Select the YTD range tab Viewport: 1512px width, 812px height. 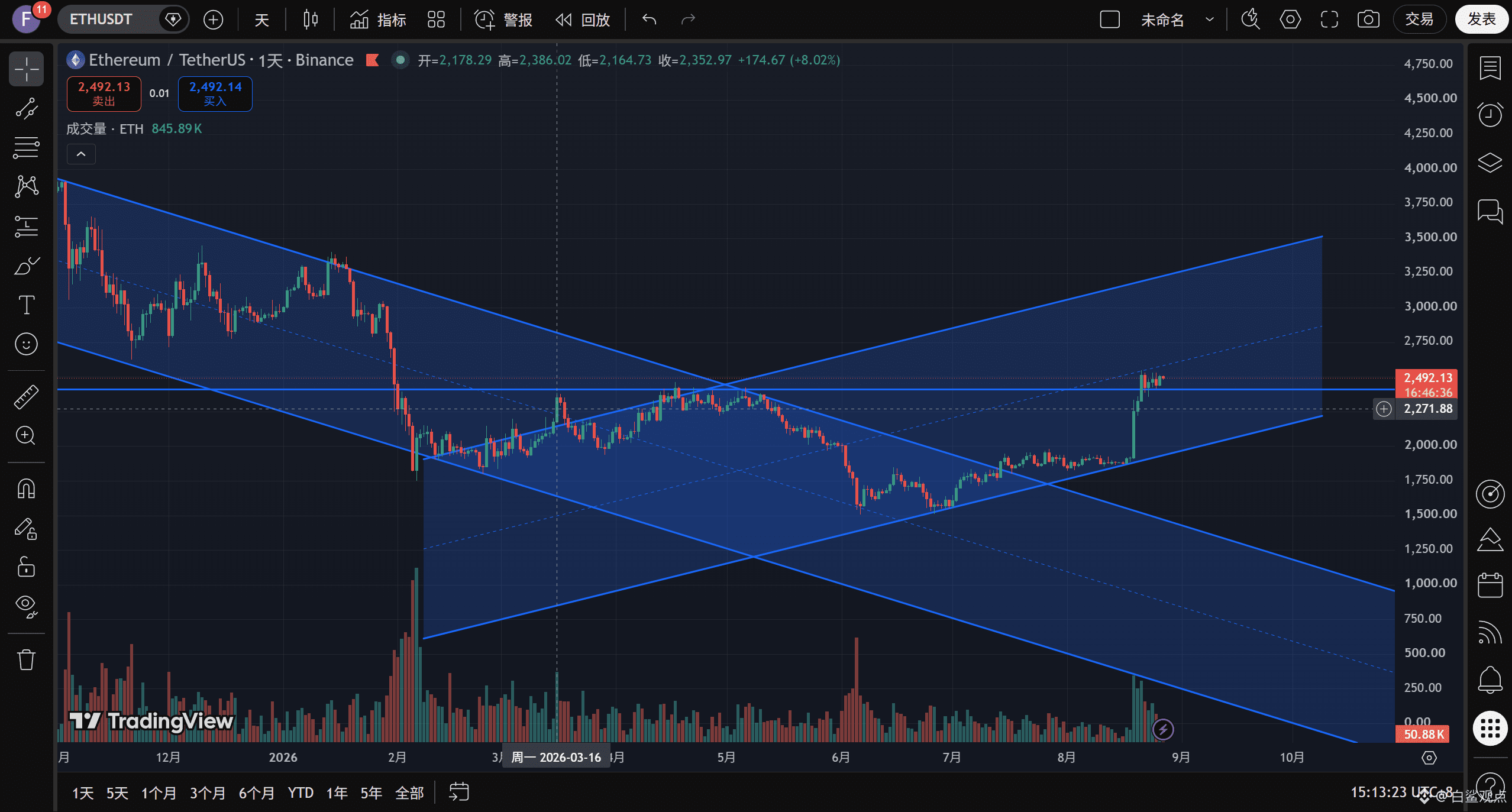point(301,792)
